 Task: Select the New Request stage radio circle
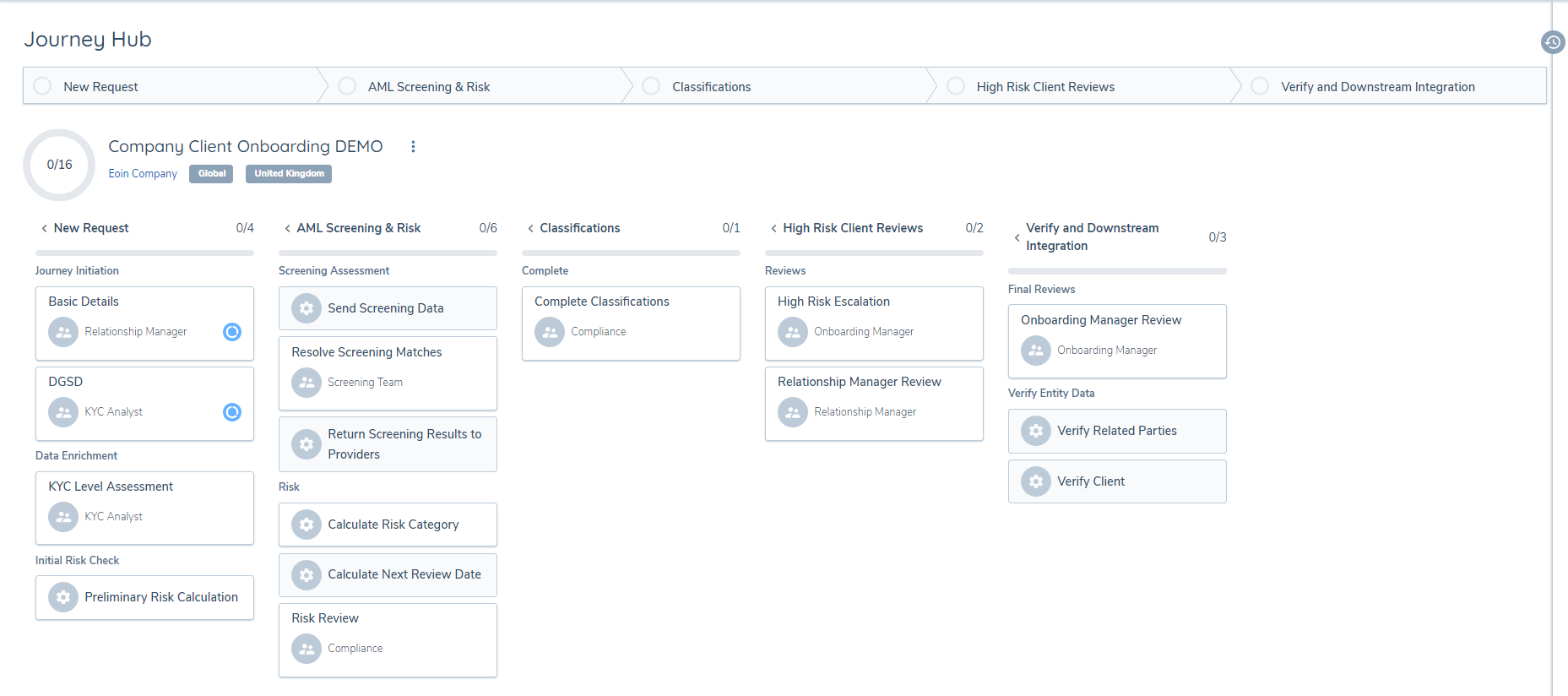pyautogui.click(x=42, y=86)
